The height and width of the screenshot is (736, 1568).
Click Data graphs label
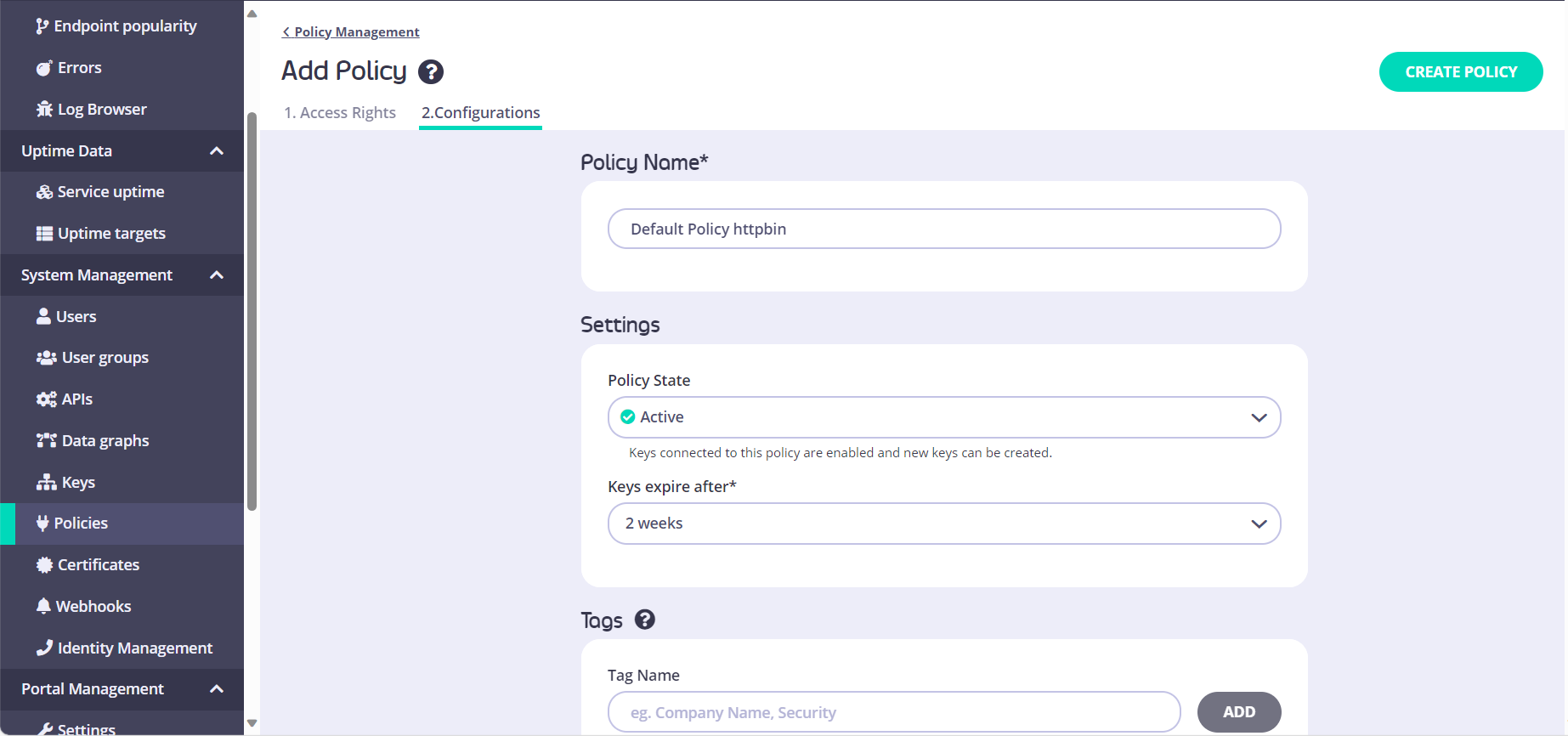[x=105, y=441]
